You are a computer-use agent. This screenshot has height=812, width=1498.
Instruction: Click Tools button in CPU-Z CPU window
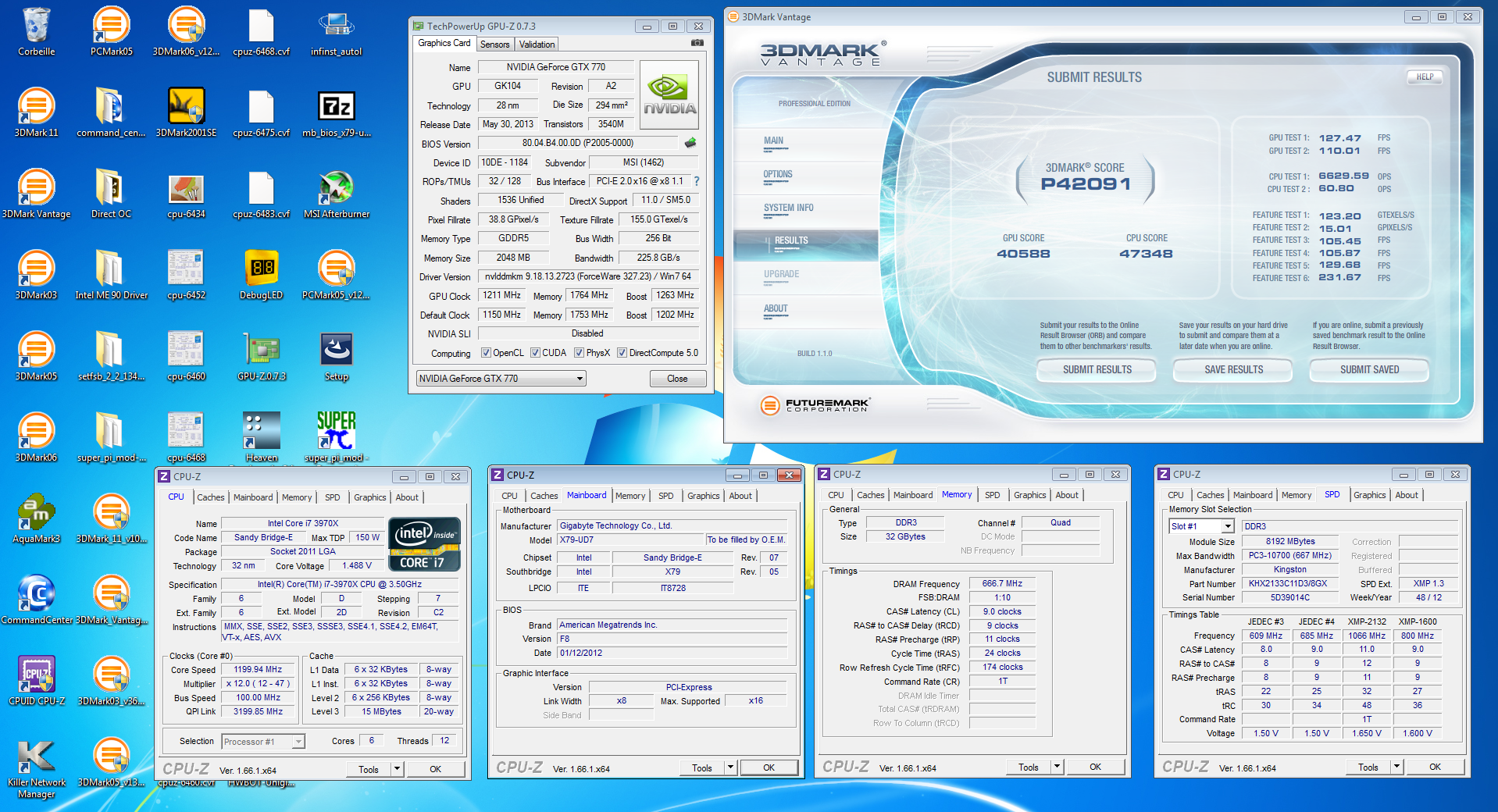point(369,769)
